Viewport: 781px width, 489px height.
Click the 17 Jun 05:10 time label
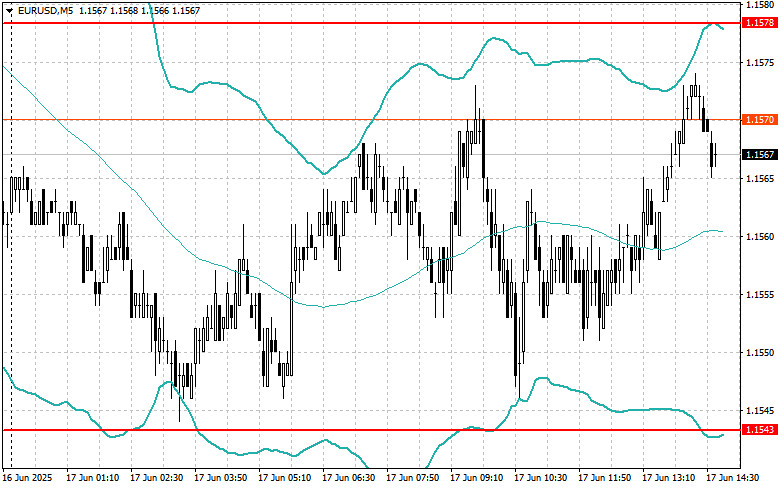pos(284,478)
